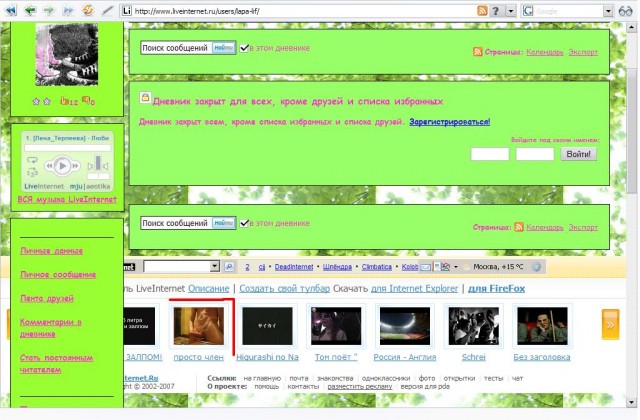This screenshot has height=420, width=640.
Task: Open the bottom 'Экспорт' link
Action: [583, 227]
